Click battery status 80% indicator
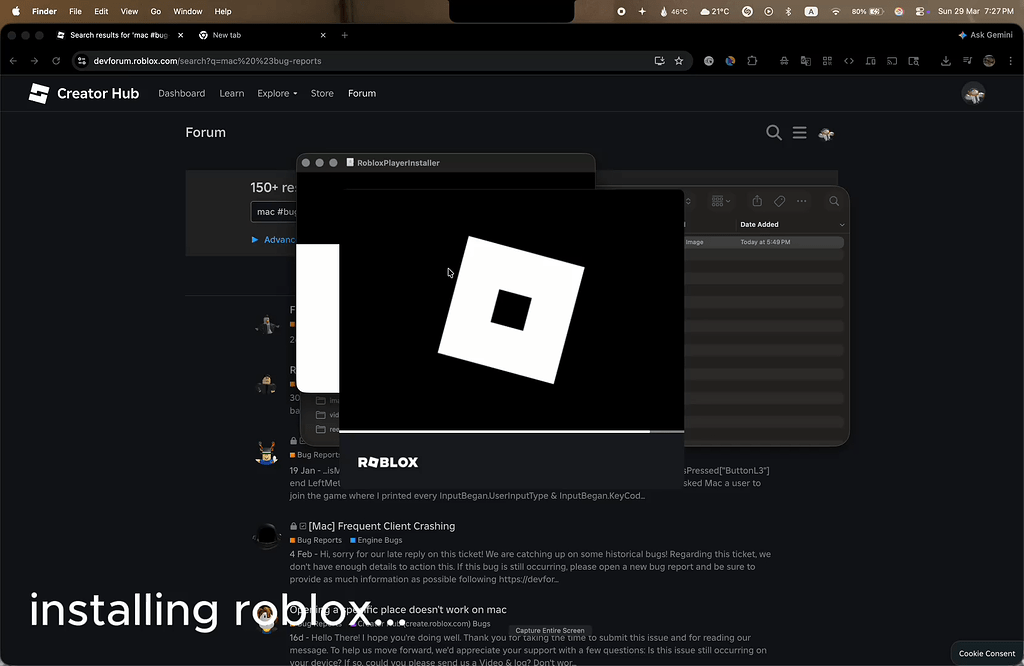Viewport: 1024px width, 666px height. tap(867, 11)
